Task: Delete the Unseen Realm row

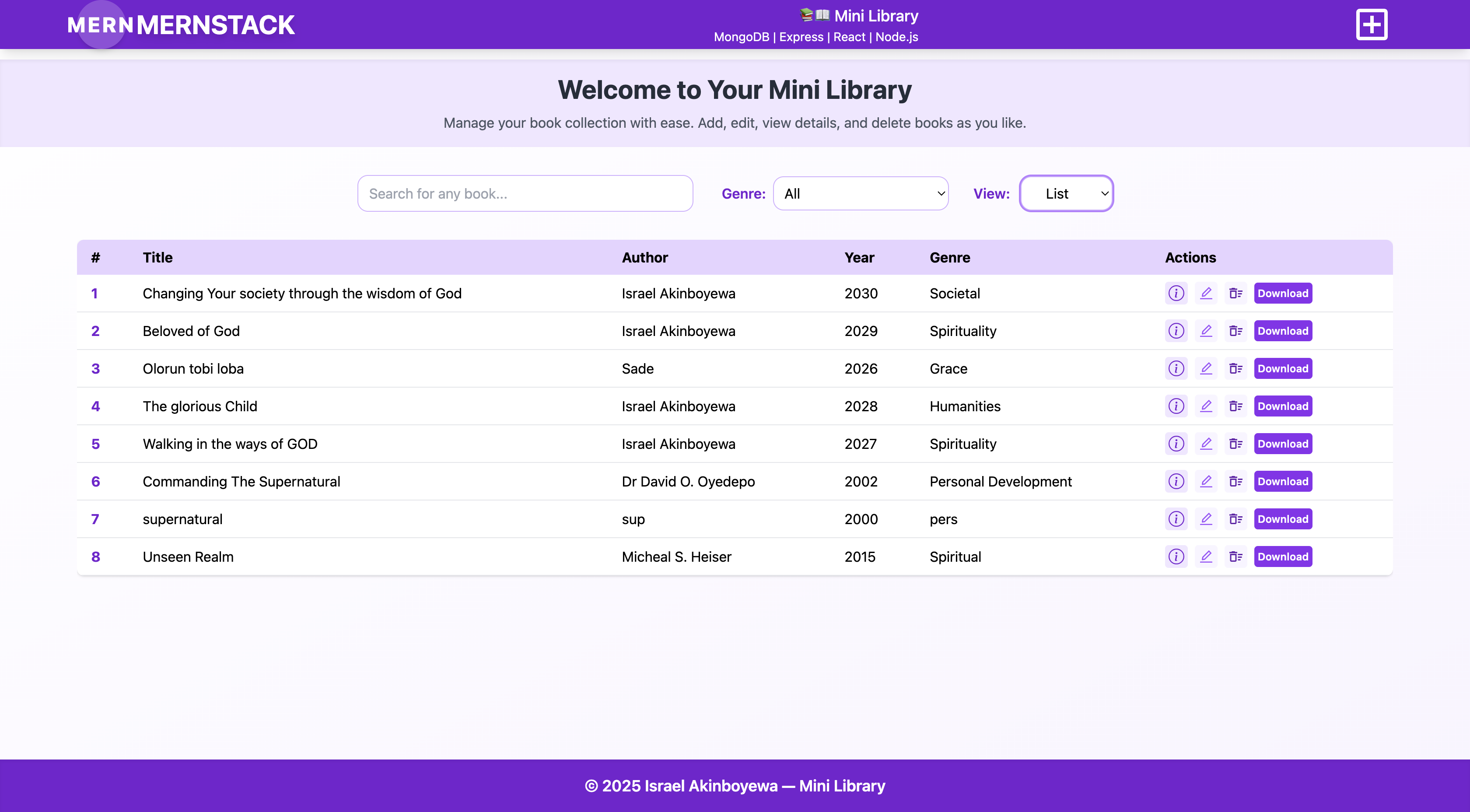Action: [1235, 557]
